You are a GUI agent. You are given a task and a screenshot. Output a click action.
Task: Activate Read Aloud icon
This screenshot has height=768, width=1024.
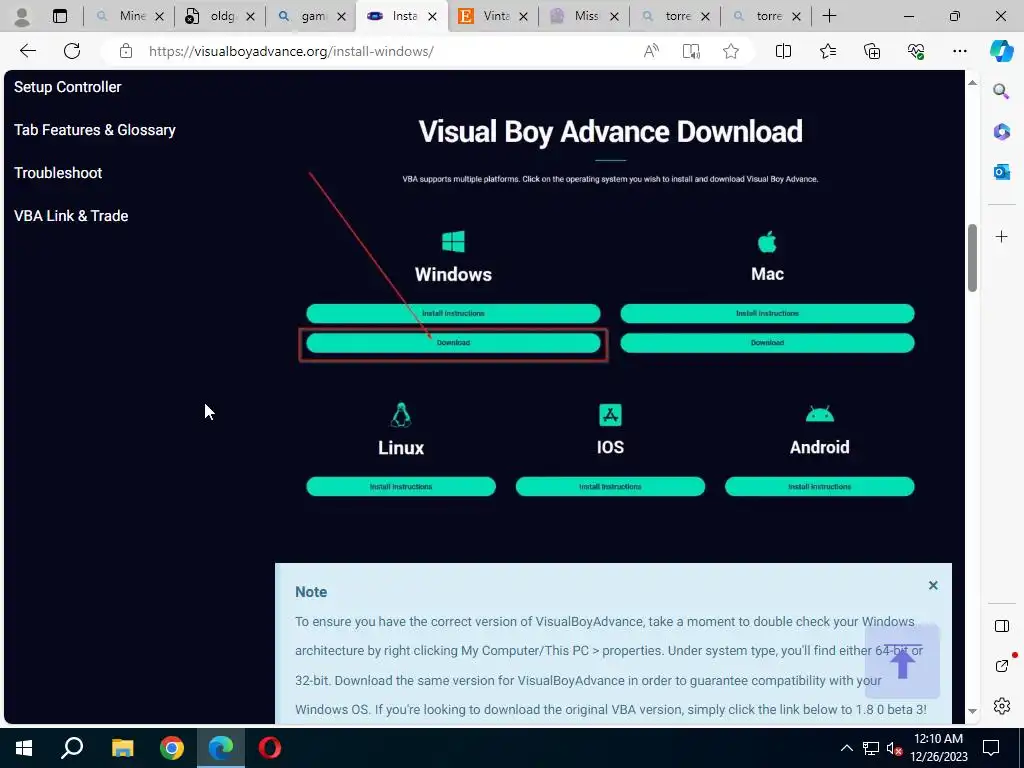click(x=651, y=51)
